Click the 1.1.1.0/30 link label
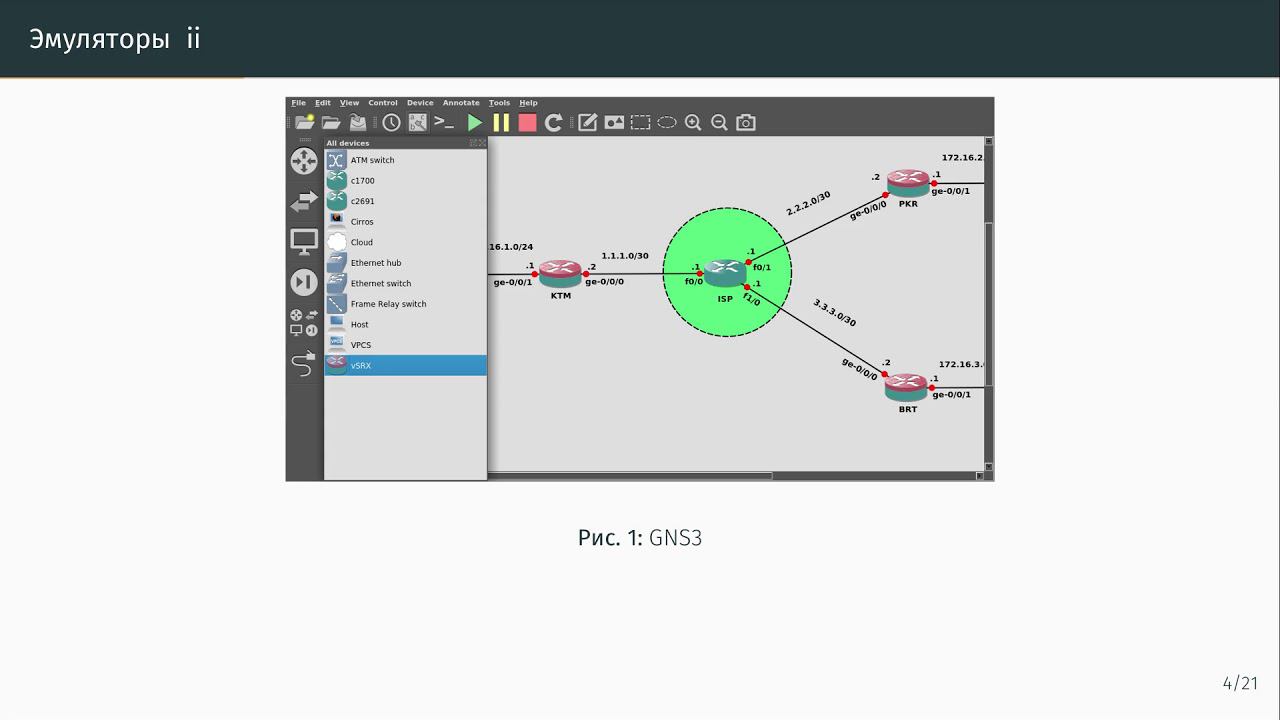 [625, 256]
